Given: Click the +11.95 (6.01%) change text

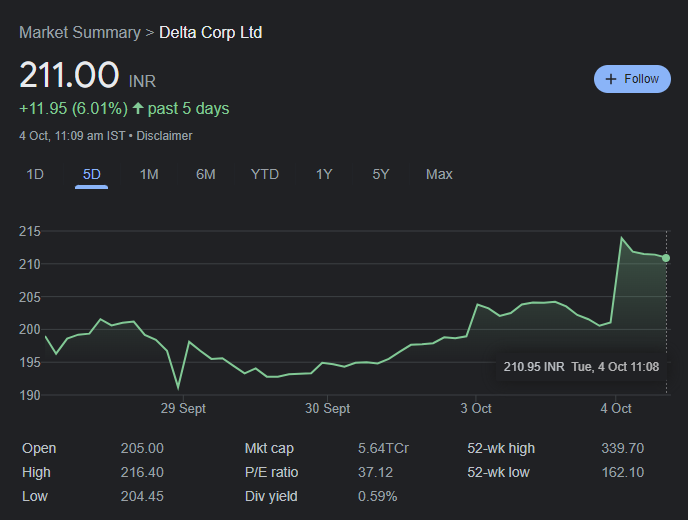Looking at the screenshot, I should point(73,108).
